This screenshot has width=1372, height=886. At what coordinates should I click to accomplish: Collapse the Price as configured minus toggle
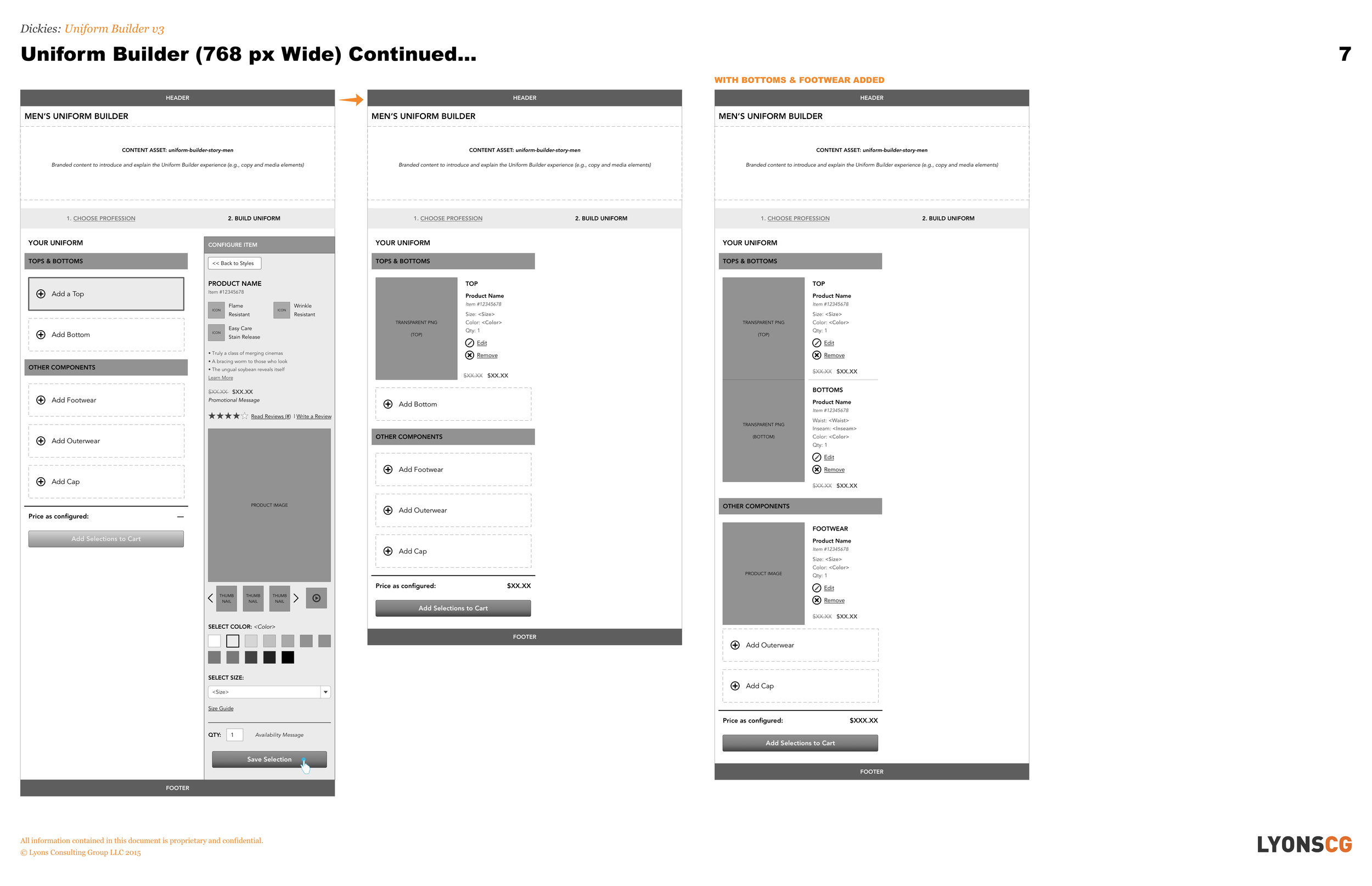(180, 517)
